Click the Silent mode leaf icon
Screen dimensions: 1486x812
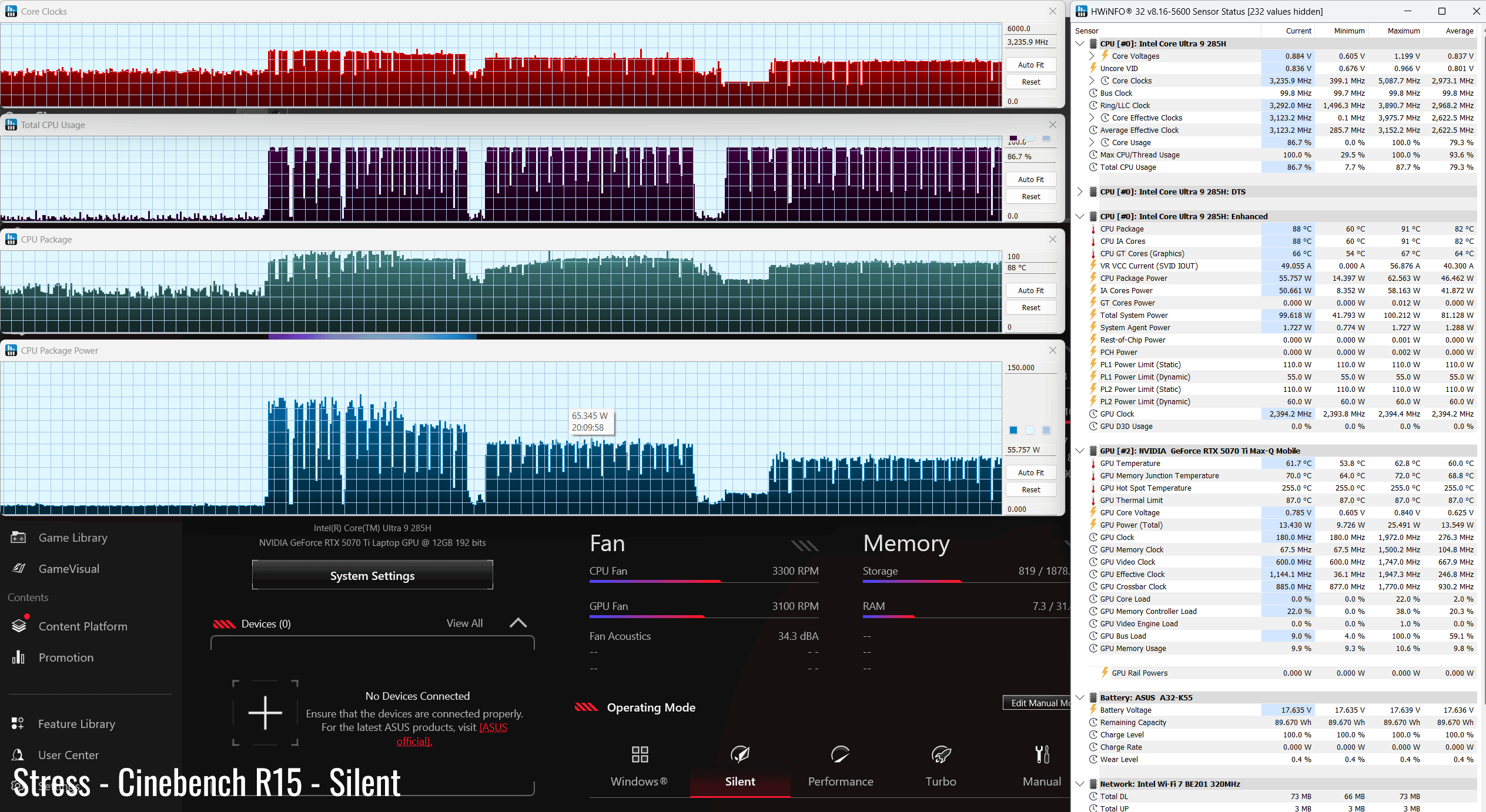click(x=739, y=754)
